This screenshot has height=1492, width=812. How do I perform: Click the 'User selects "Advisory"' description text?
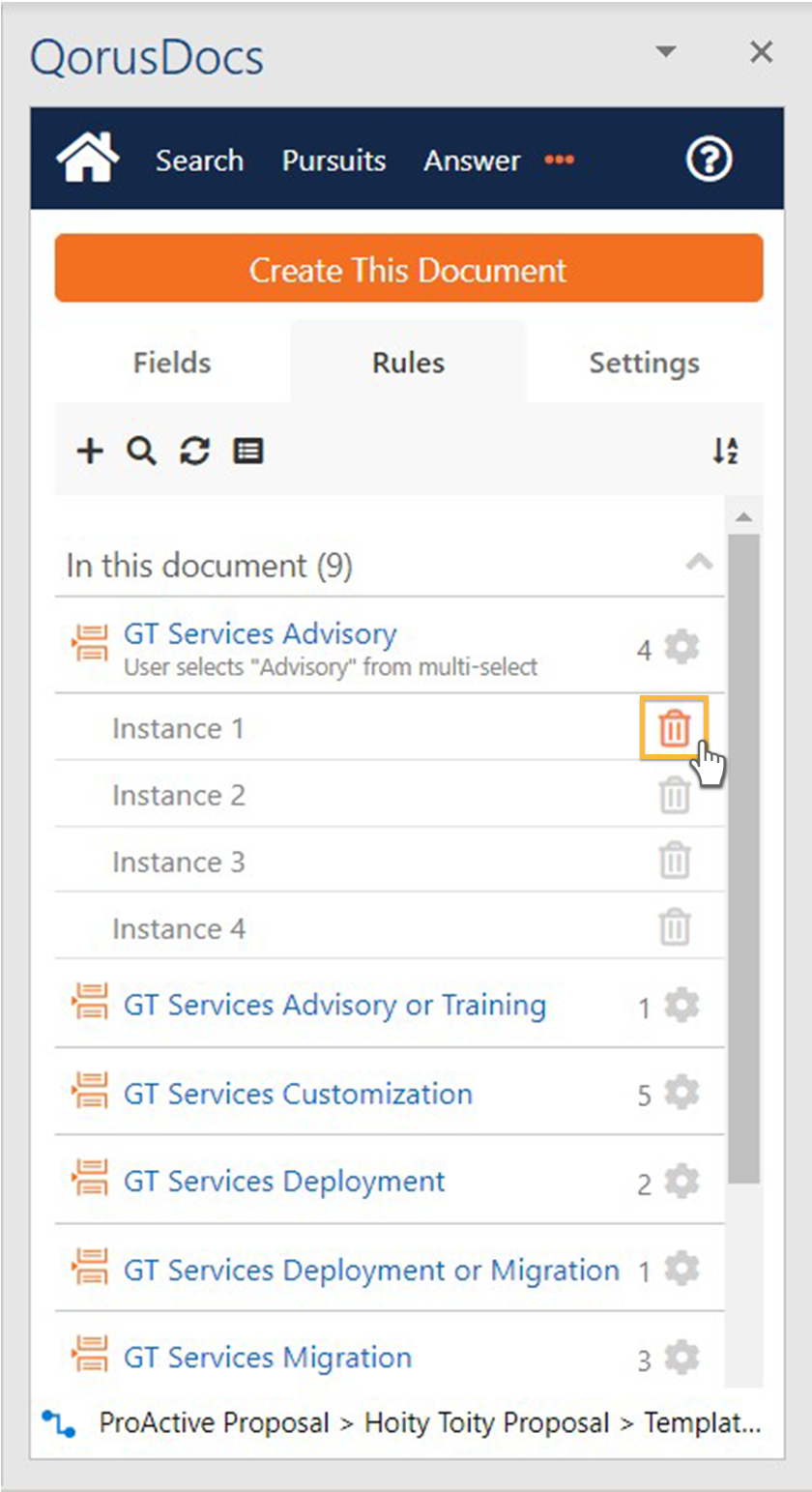(331, 667)
